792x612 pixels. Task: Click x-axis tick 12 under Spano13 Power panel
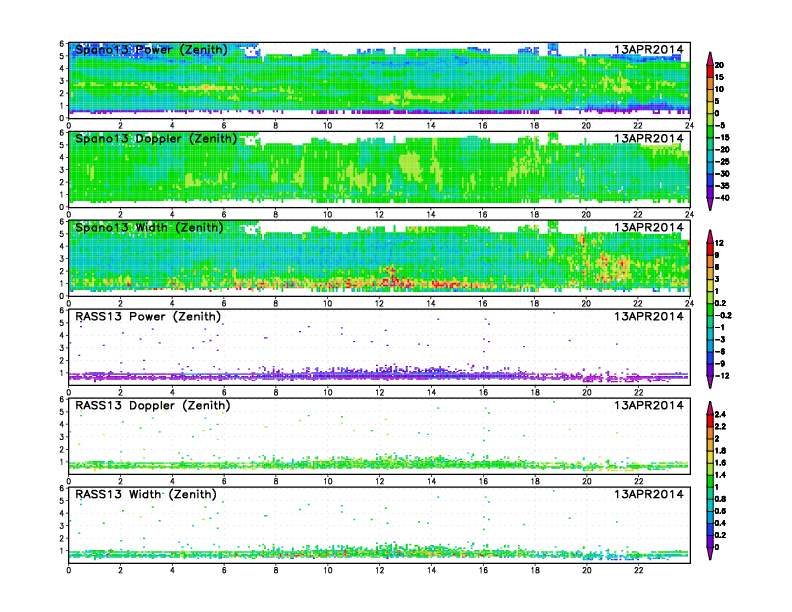tap(379, 126)
